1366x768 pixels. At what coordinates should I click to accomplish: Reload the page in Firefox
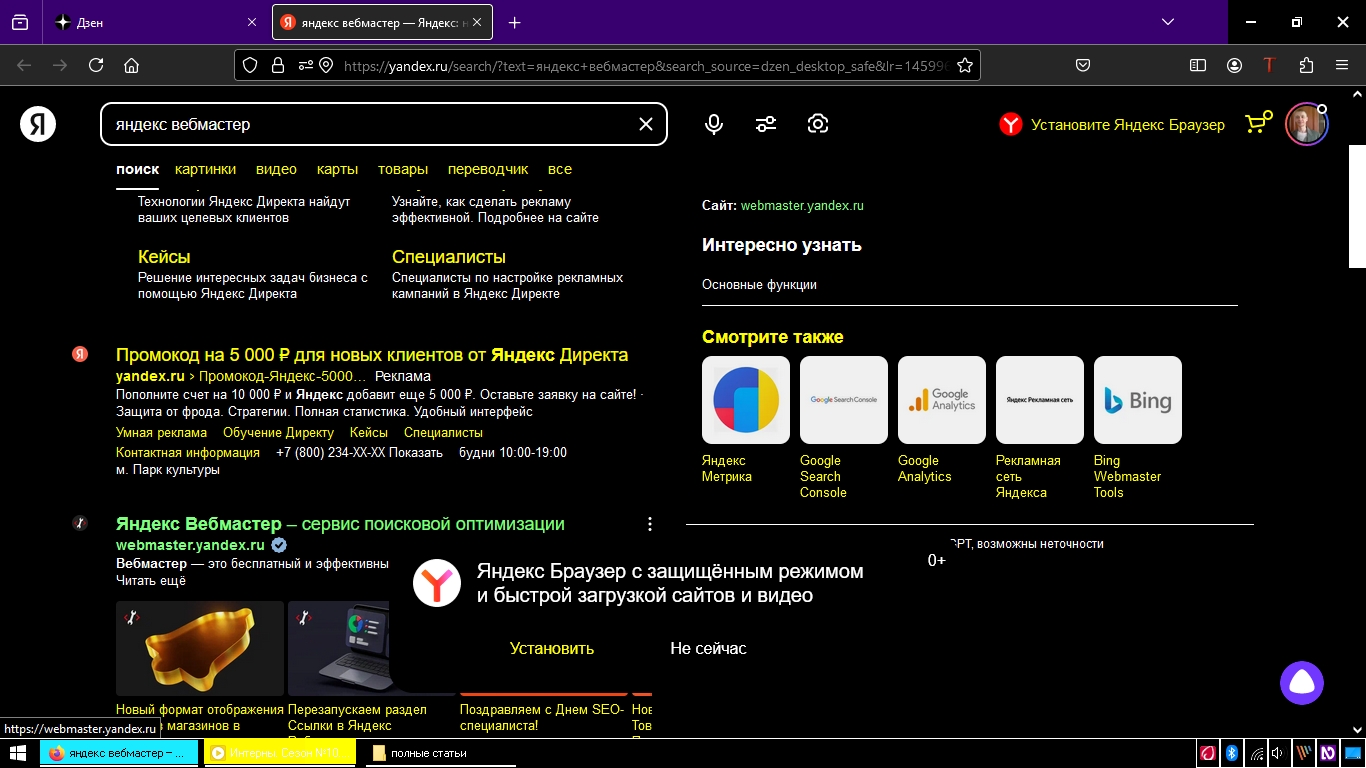[x=96, y=65]
